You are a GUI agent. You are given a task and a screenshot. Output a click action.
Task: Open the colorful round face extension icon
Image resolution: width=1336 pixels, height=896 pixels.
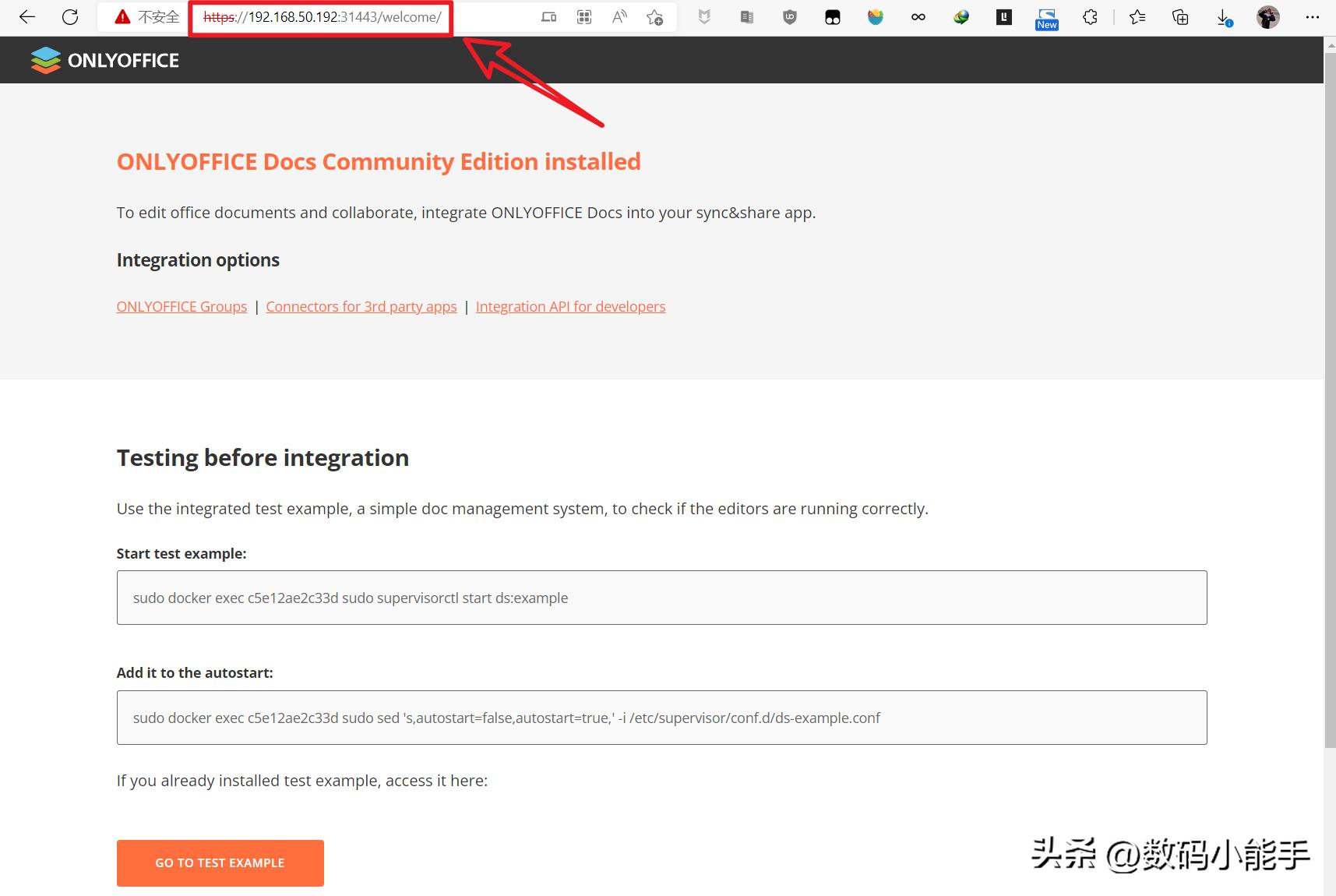876,17
